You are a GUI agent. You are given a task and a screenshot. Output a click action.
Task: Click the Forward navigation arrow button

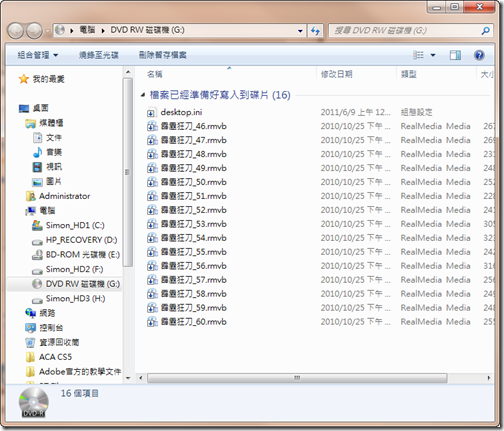34,31
